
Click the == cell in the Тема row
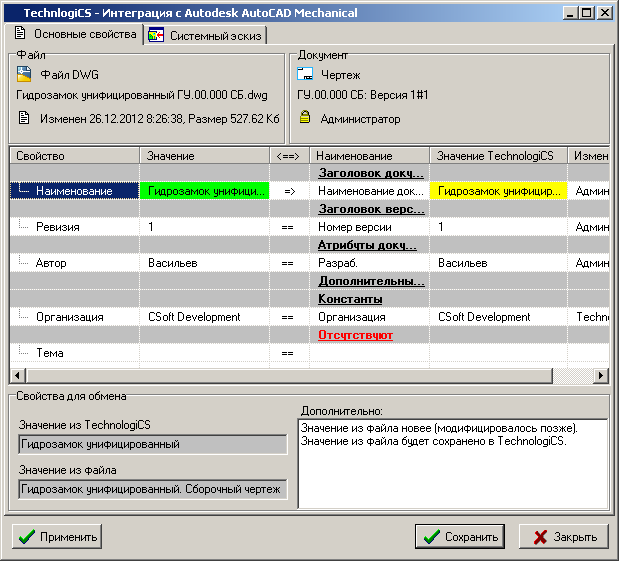click(289, 353)
